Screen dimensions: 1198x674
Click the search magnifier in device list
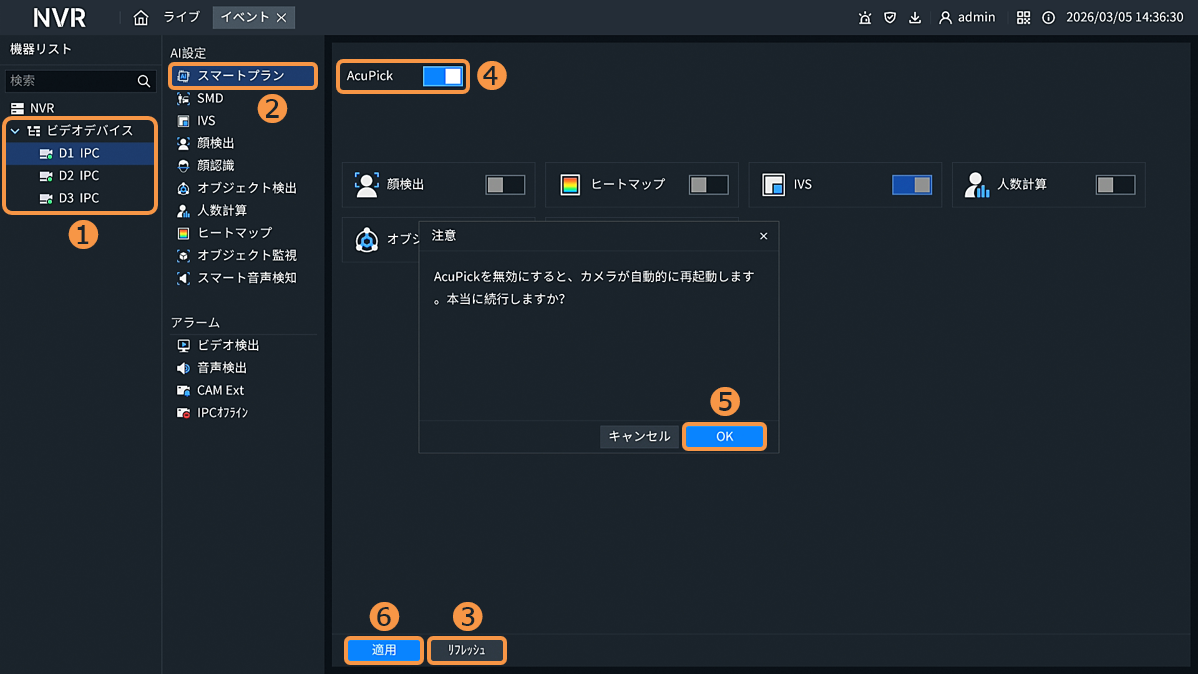pyautogui.click(x=144, y=81)
